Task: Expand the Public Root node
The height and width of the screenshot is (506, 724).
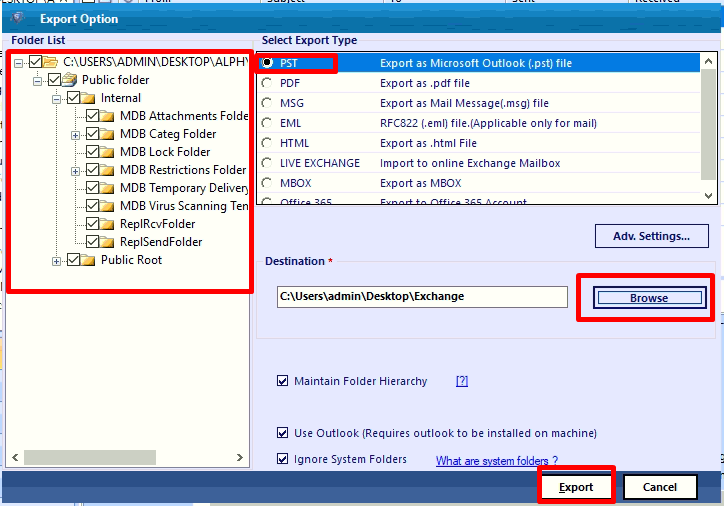Action: pyautogui.click(x=56, y=261)
